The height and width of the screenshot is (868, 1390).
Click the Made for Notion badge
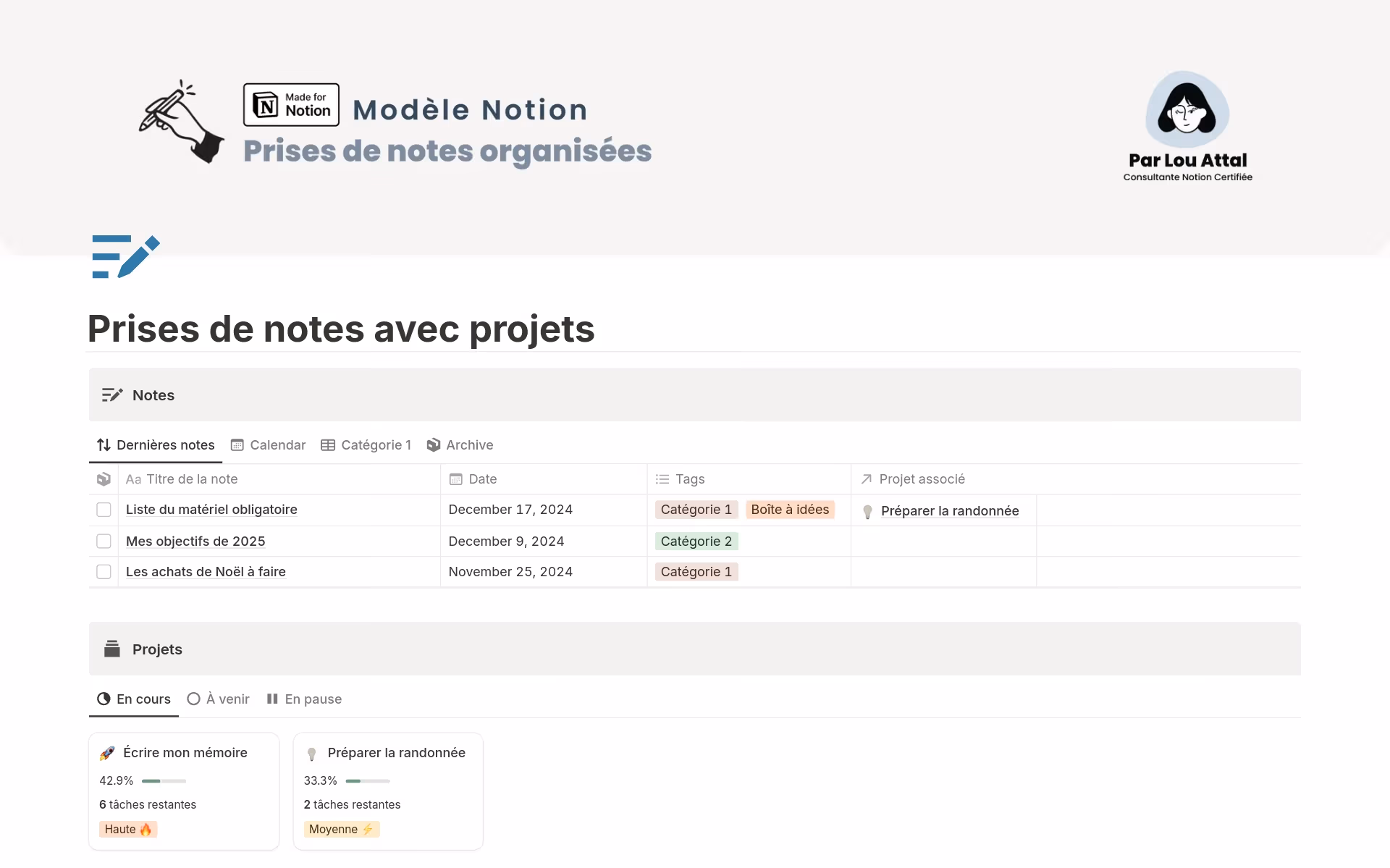pyautogui.click(x=291, y=105)
